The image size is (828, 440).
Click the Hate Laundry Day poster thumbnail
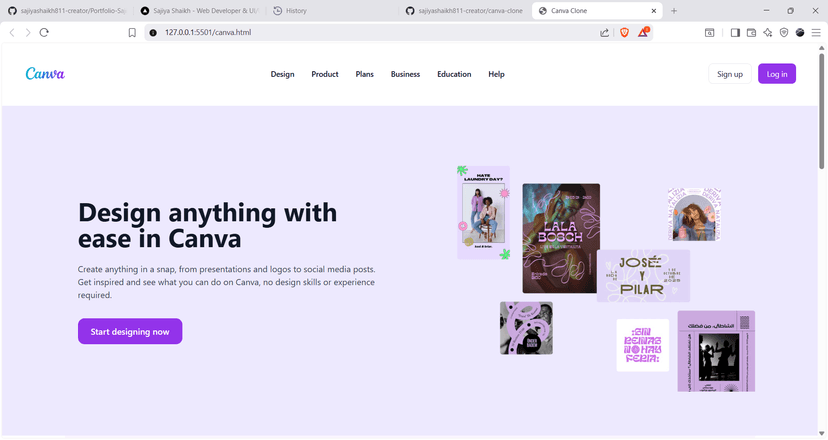[483, 213]
